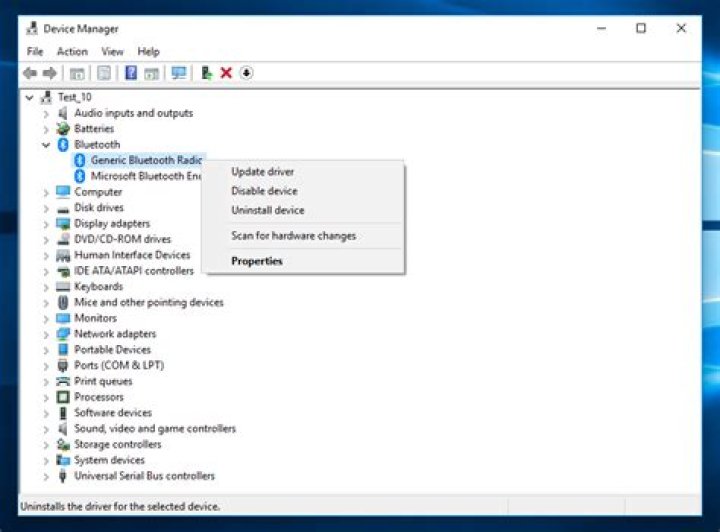Expand Sound, video and game controllers
Screen dimensions: 720x532
46,429
